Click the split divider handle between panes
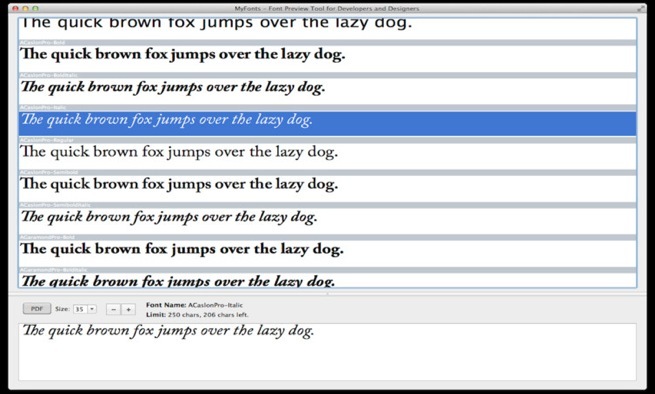This screenshot has height=394, width=655. 328,294
